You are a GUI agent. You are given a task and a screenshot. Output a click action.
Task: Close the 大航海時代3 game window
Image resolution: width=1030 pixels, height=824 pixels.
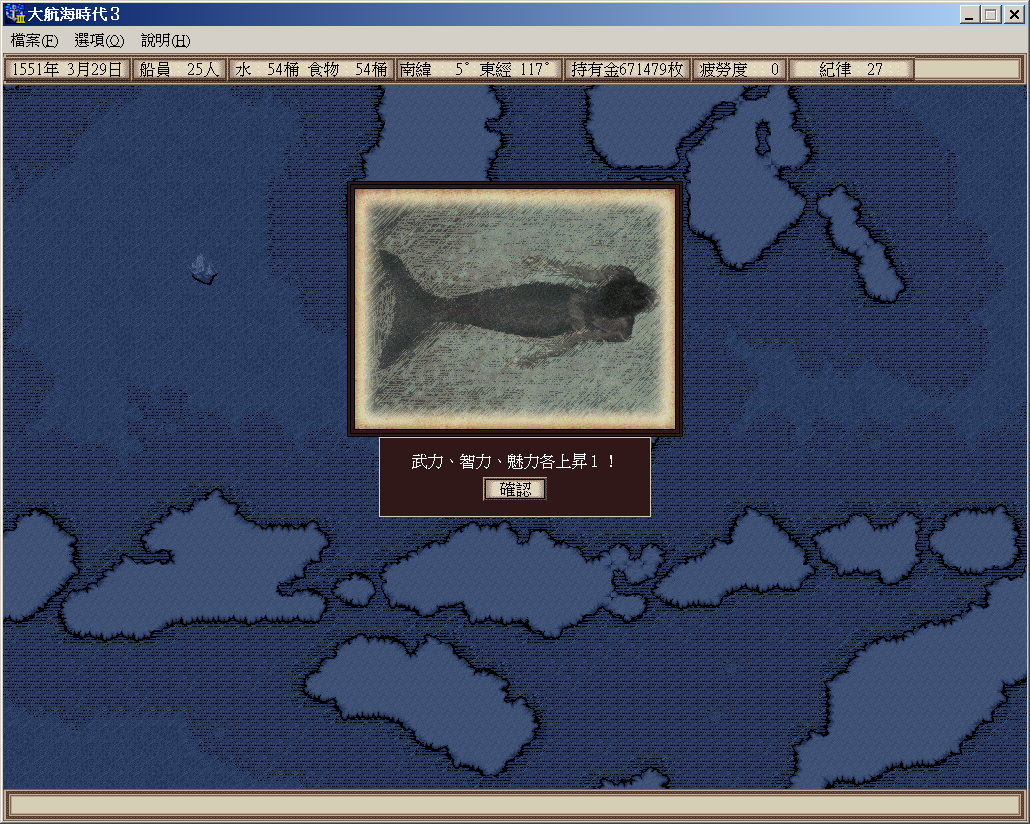pyautogui.click(x=1012, y=14)
